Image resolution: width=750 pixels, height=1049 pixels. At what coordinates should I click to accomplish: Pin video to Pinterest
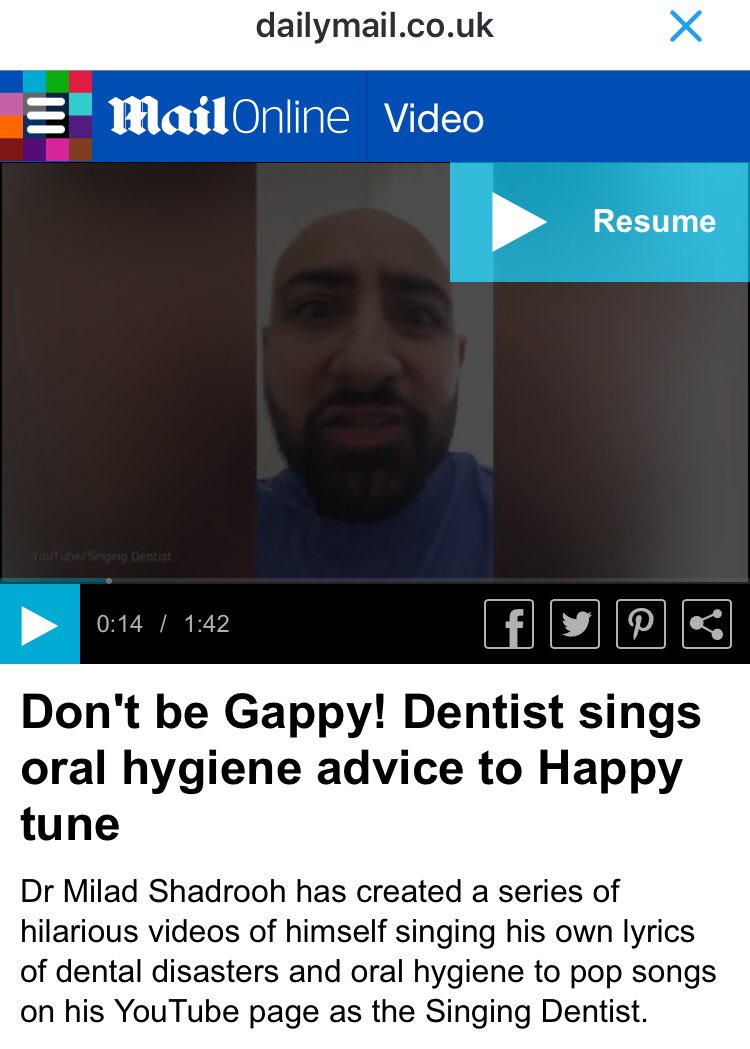[640, 624]
